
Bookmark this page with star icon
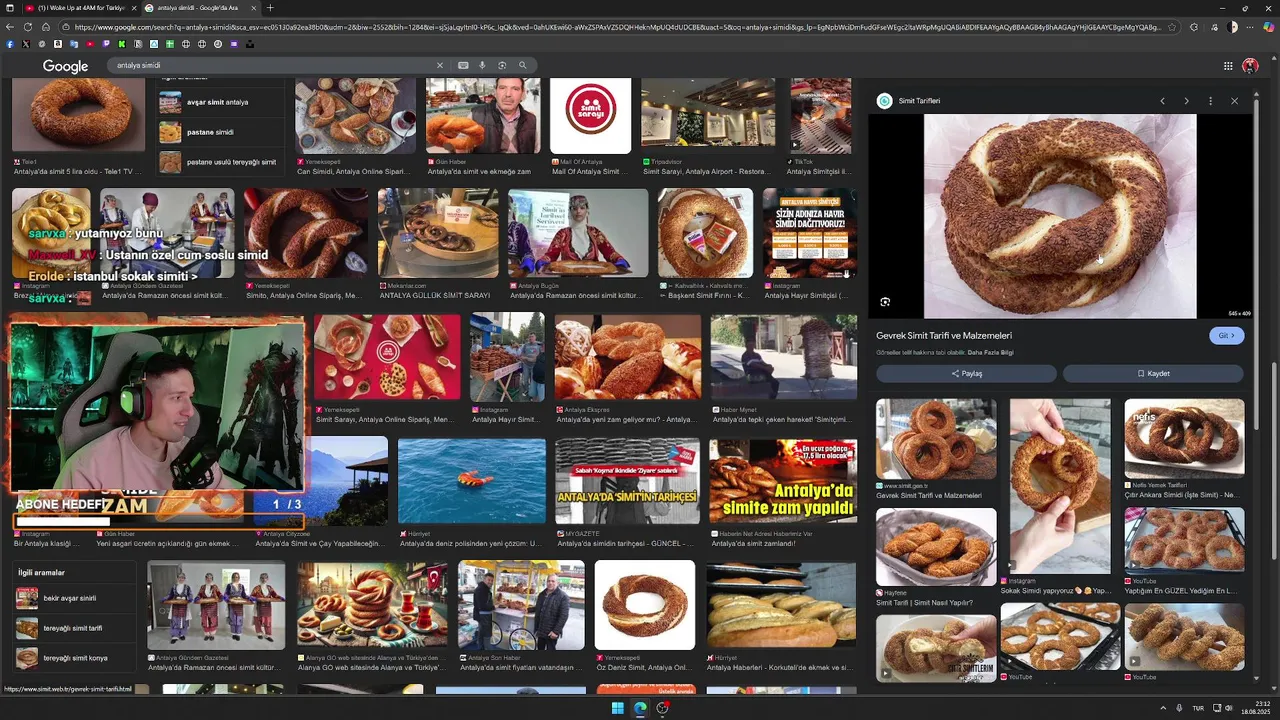tap(1173, 27)
